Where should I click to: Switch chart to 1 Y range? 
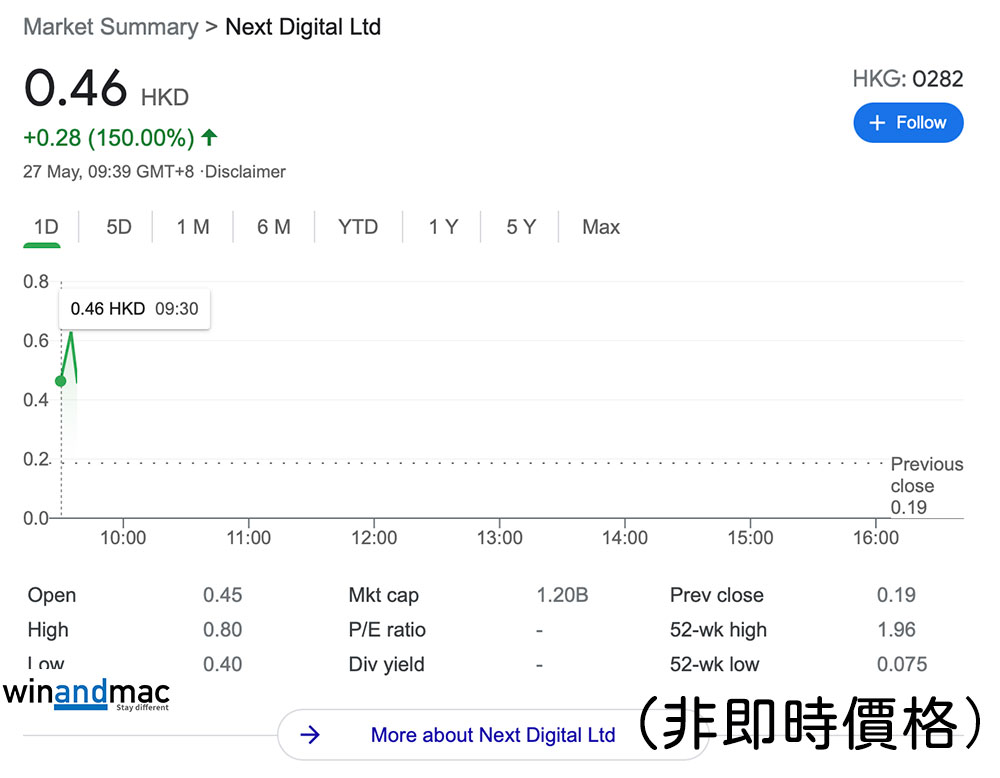pos(443,227)
